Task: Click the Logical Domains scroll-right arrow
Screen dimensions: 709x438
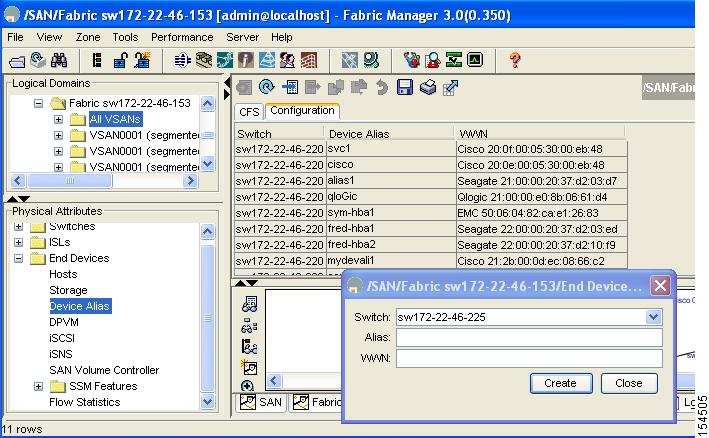Action: coord(190,181)
